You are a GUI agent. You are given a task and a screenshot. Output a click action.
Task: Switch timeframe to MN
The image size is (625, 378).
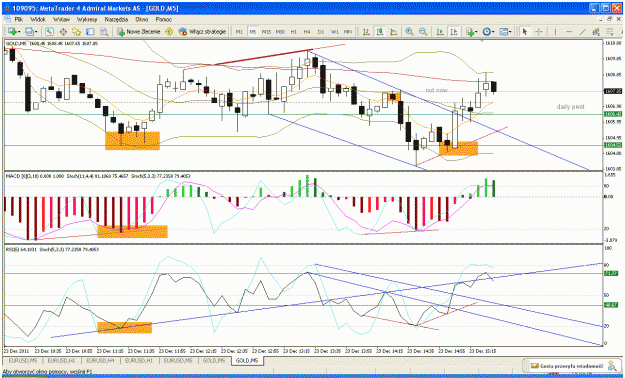tap(348, 32)
